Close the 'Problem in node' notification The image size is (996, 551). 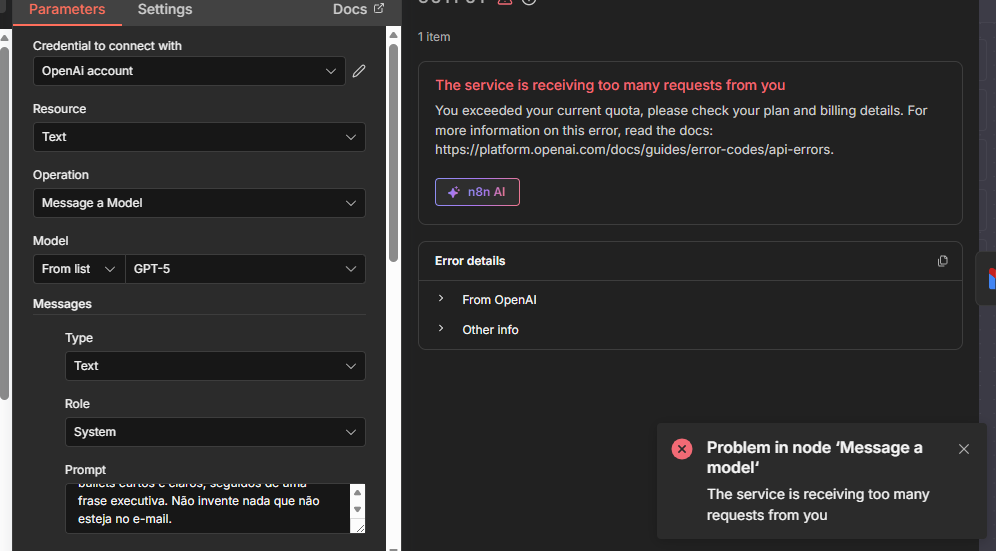[964, 449]
